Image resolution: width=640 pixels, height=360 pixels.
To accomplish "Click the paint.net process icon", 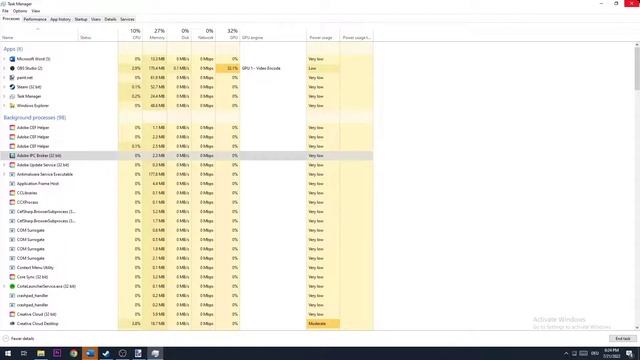I will [12, 78].
